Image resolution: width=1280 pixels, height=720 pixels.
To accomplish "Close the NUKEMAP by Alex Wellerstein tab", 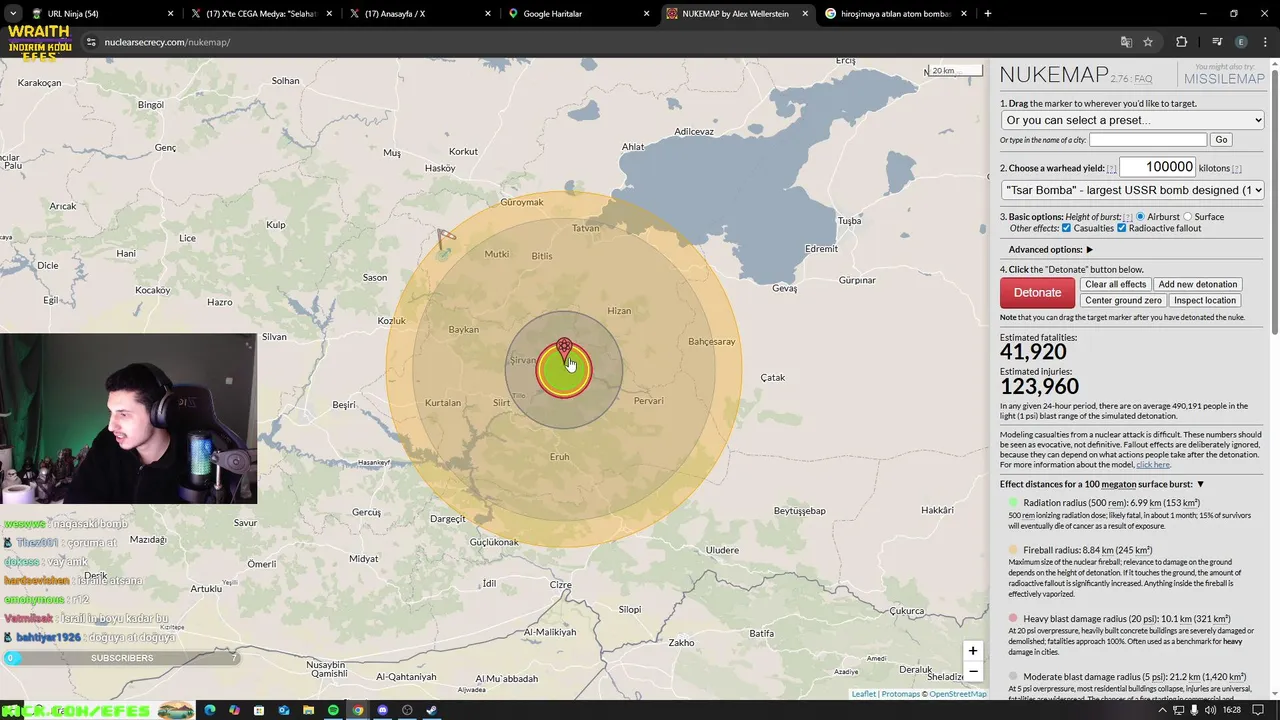I will point(805,14).
